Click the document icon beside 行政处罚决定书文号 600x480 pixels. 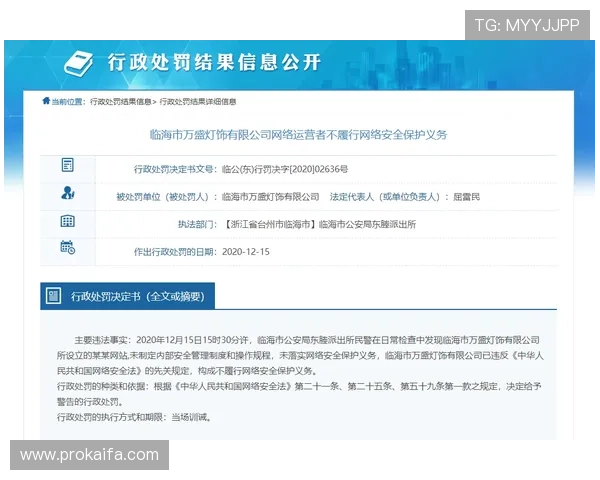[67, 165]
